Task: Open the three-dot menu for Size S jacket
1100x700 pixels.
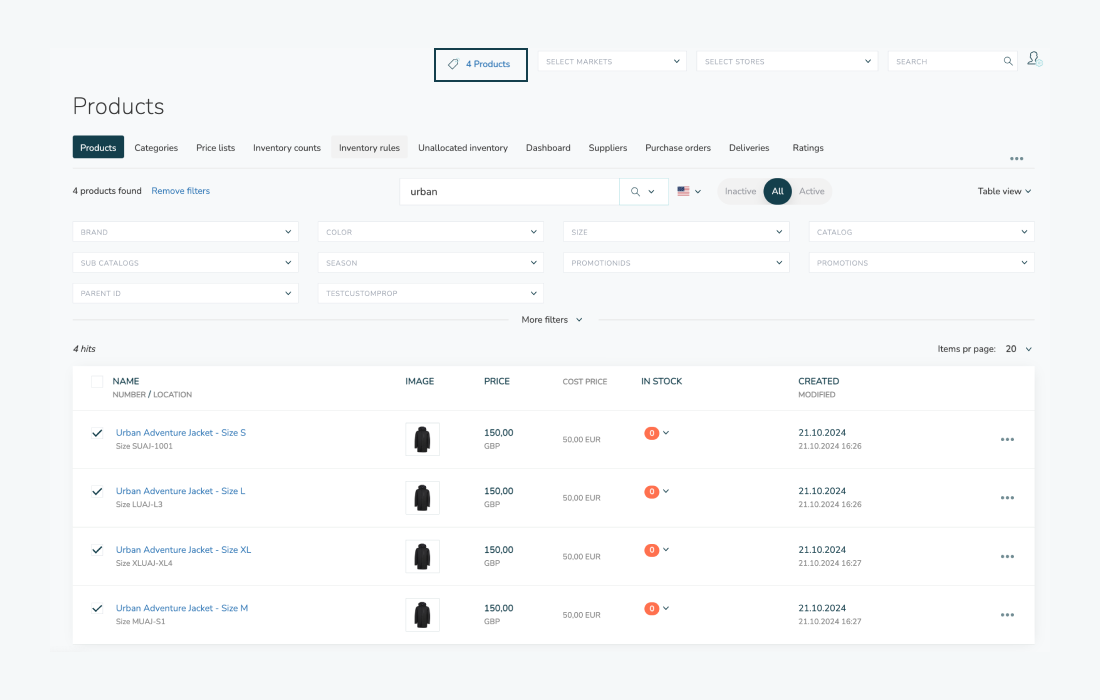Action: [x=1007, y=439]
